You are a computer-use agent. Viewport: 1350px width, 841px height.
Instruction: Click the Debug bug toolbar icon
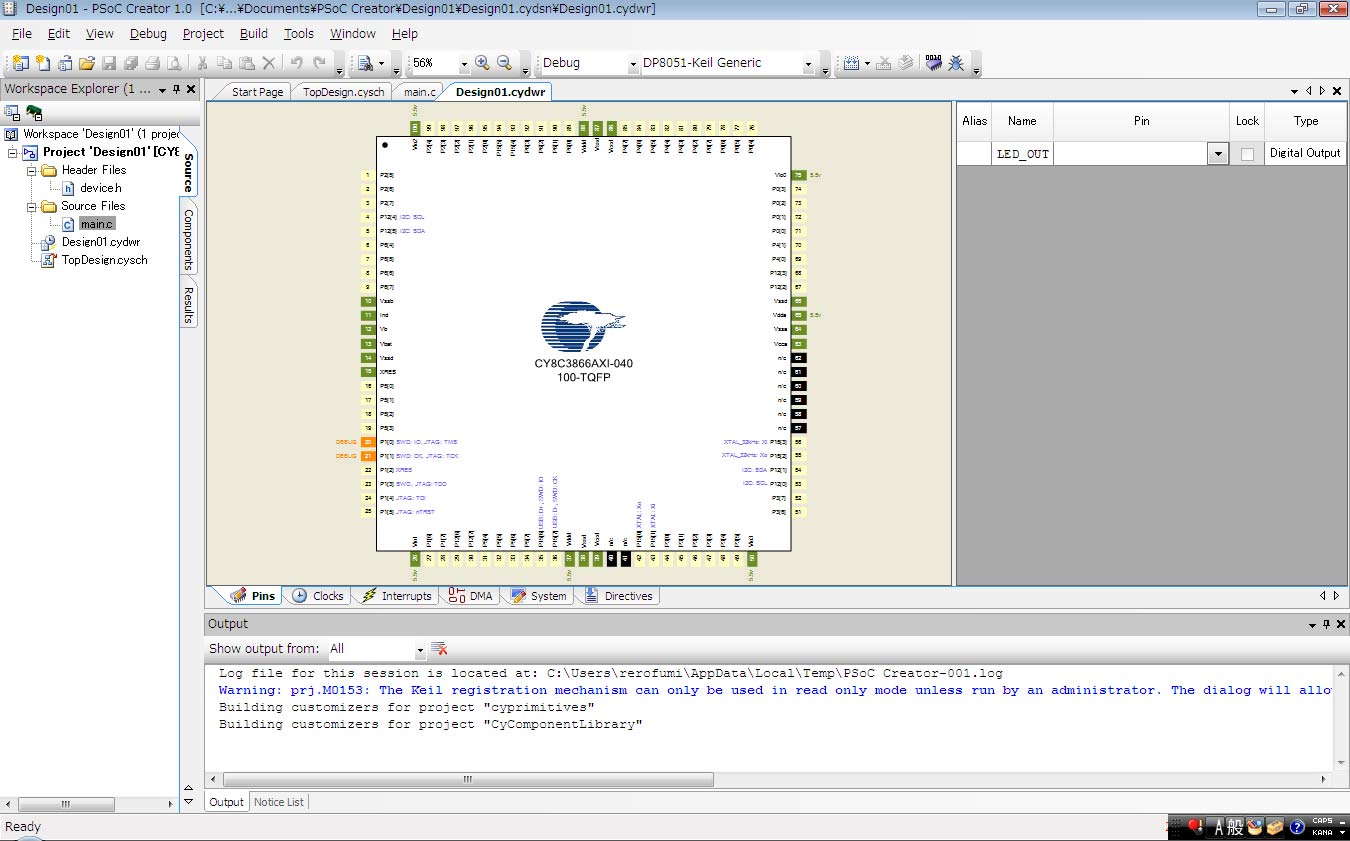[956, 63]
